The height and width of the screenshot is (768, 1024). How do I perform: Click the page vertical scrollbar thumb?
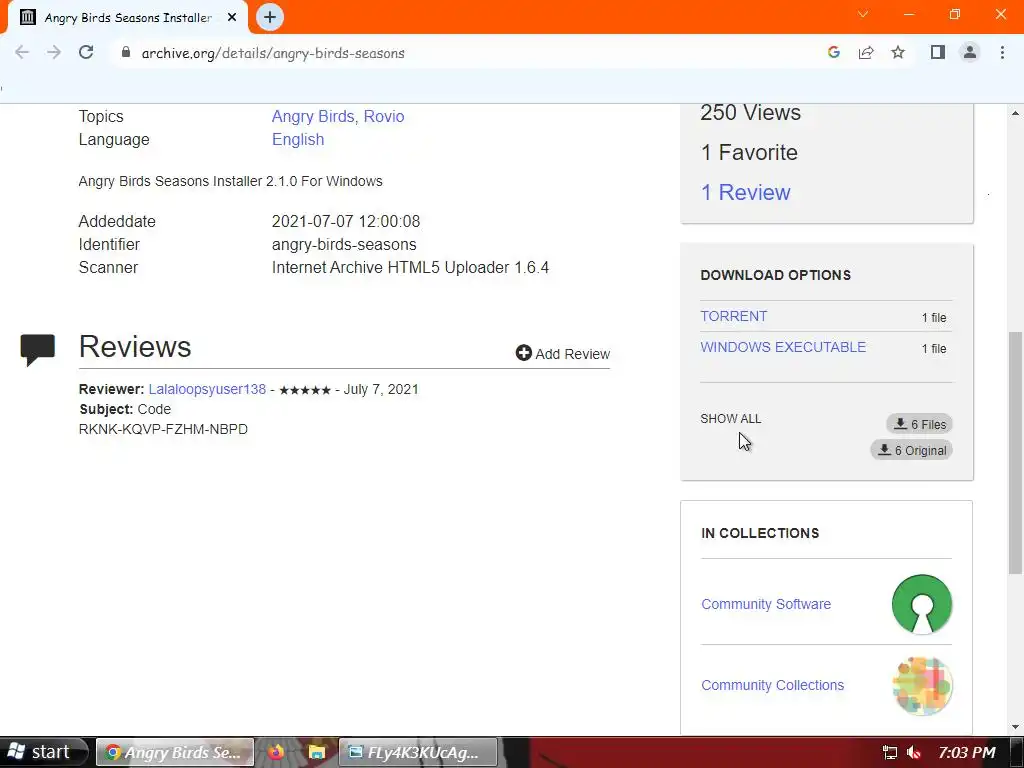point(1015,453)
